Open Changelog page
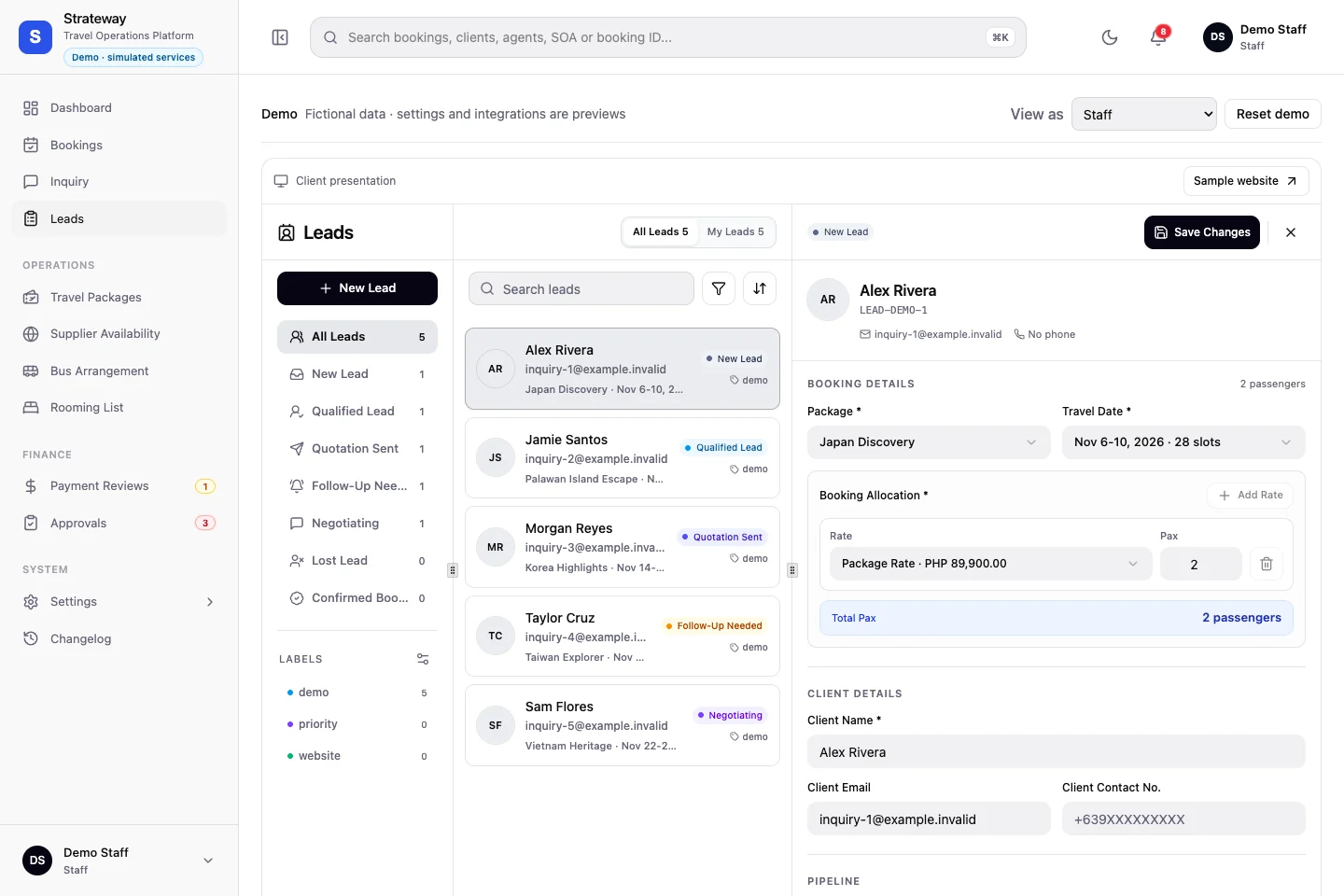 click(119, 639)
